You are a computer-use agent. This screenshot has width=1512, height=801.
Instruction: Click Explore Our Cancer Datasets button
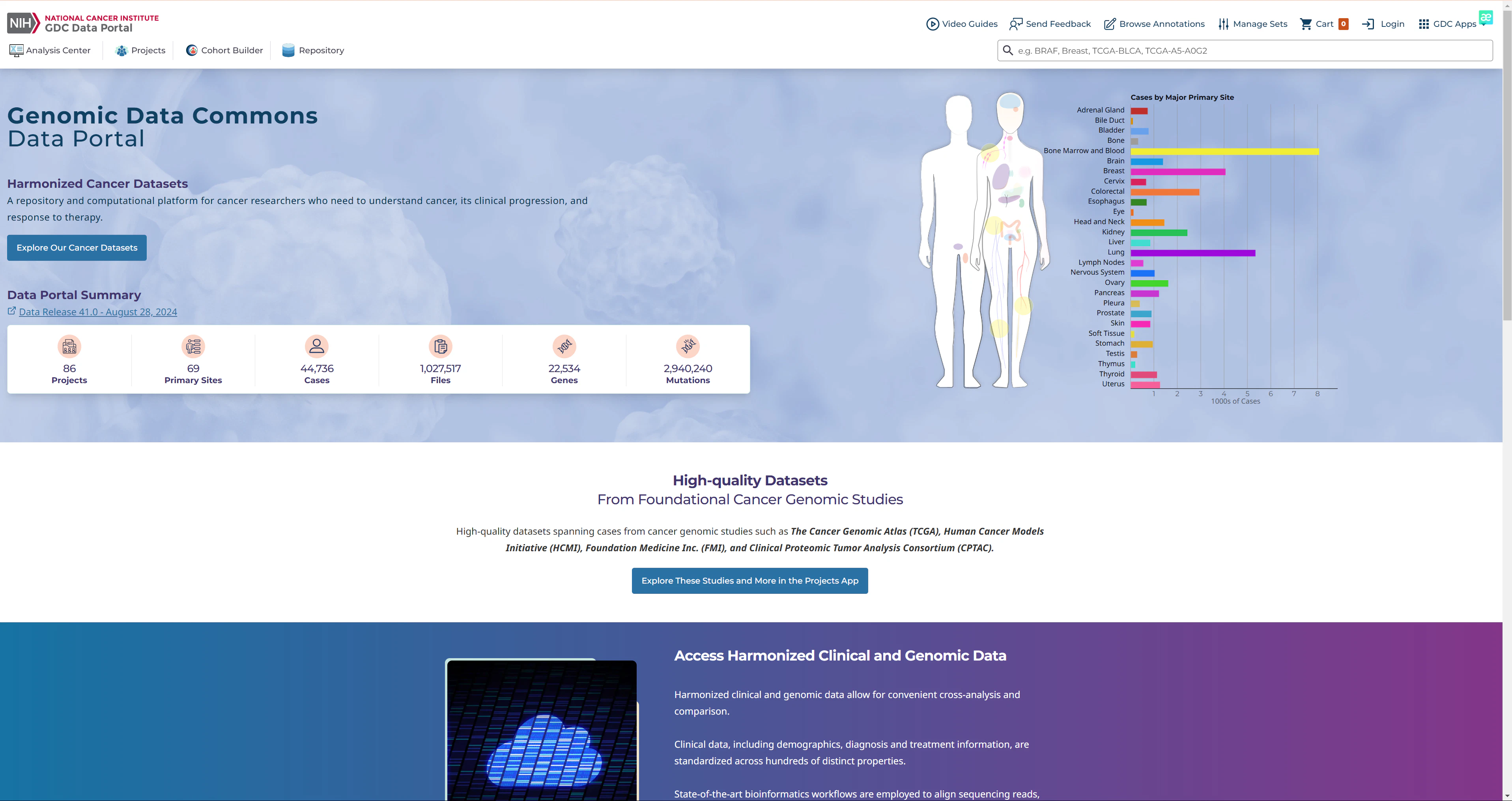77,248
